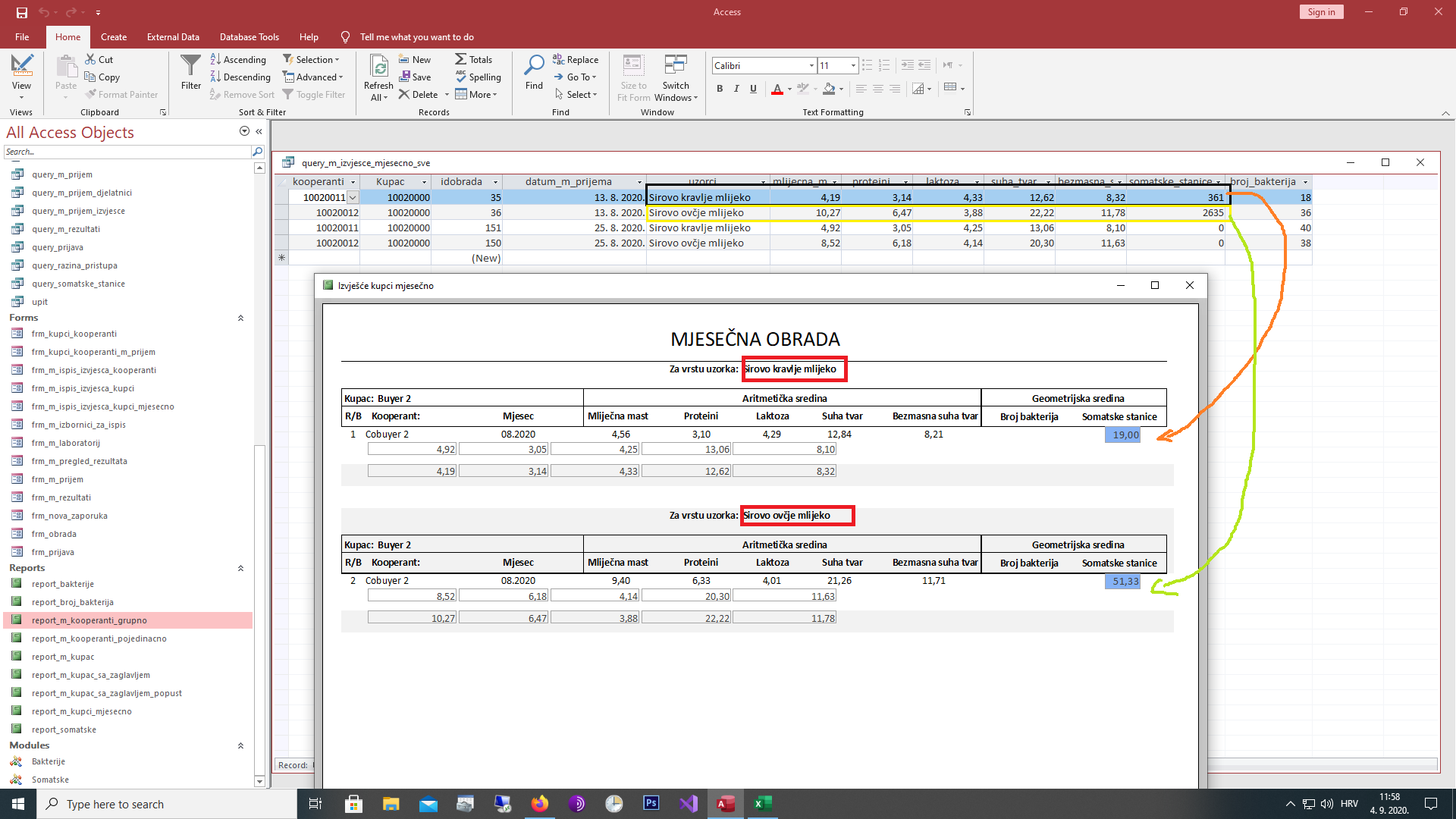Create a New record
This screenshot has height=819, width=1456.
[415, 59]
